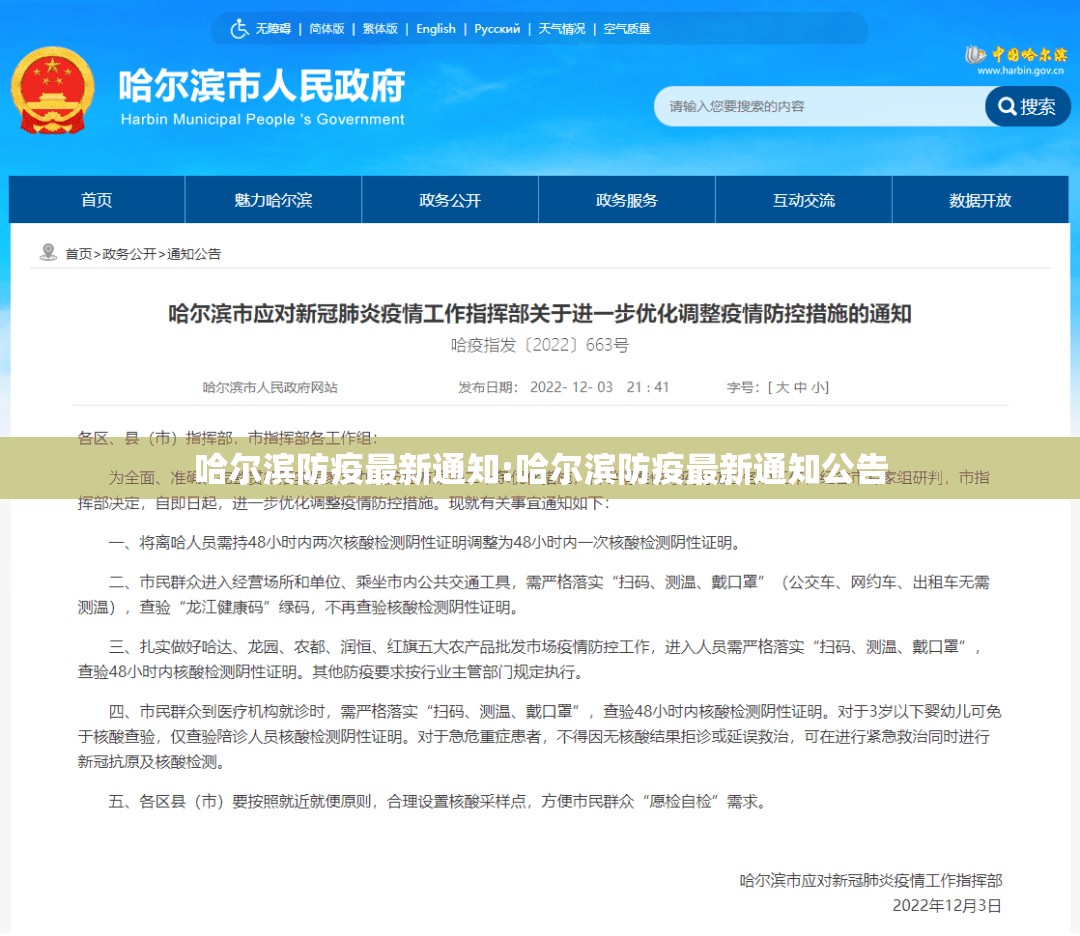Click the overlay banner 哈尔滨防疫最新通知

click(x=540, y=468)
